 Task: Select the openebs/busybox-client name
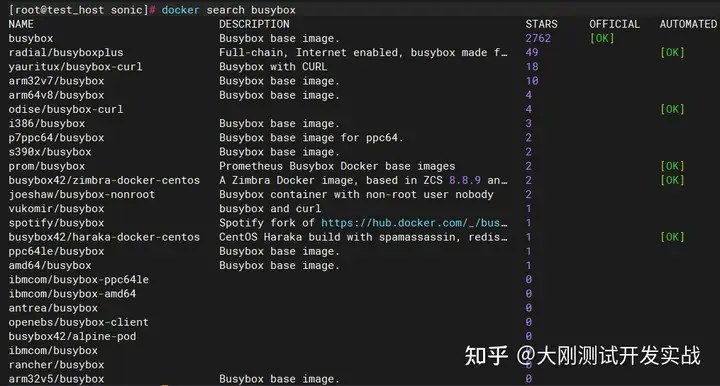79,322
